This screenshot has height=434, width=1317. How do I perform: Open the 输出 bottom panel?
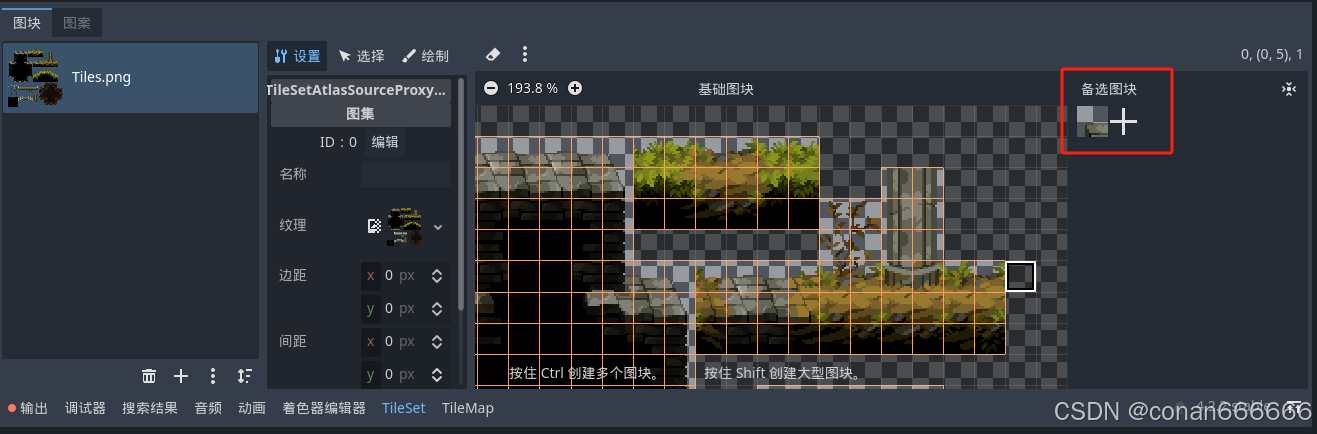click(28, 408)
